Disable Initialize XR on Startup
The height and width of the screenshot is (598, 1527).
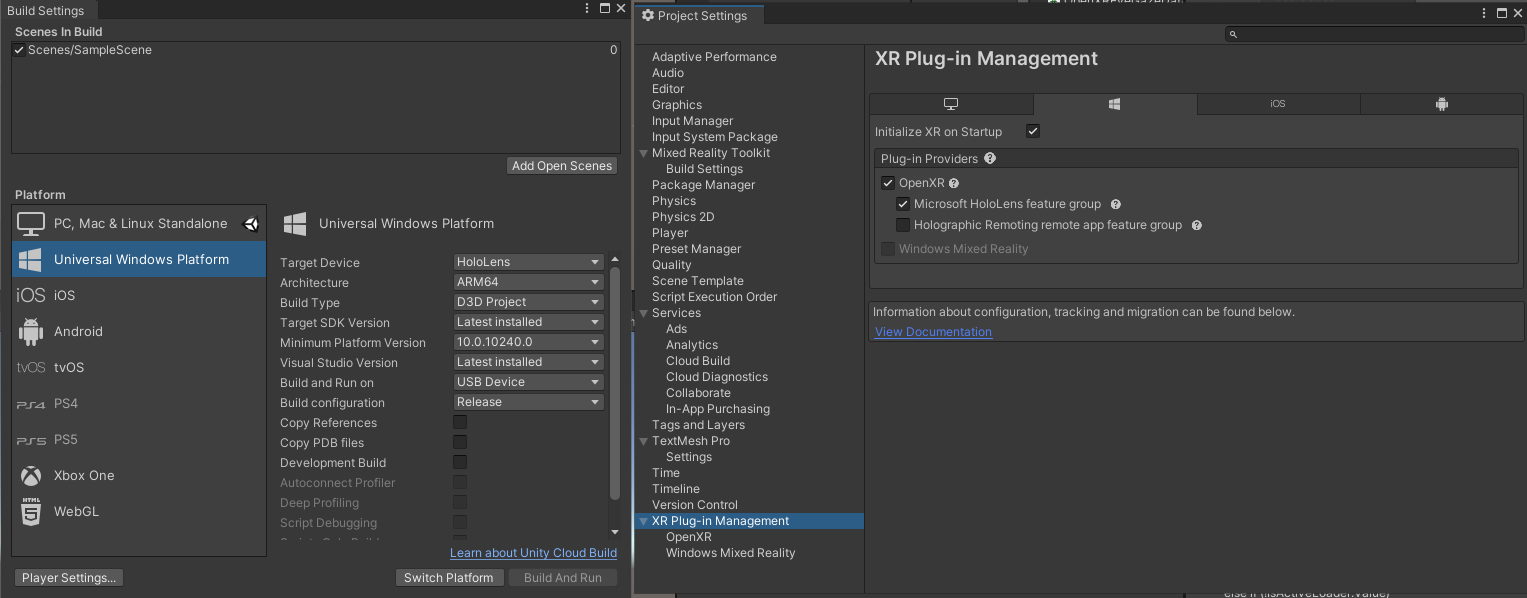pos(1033,131)
